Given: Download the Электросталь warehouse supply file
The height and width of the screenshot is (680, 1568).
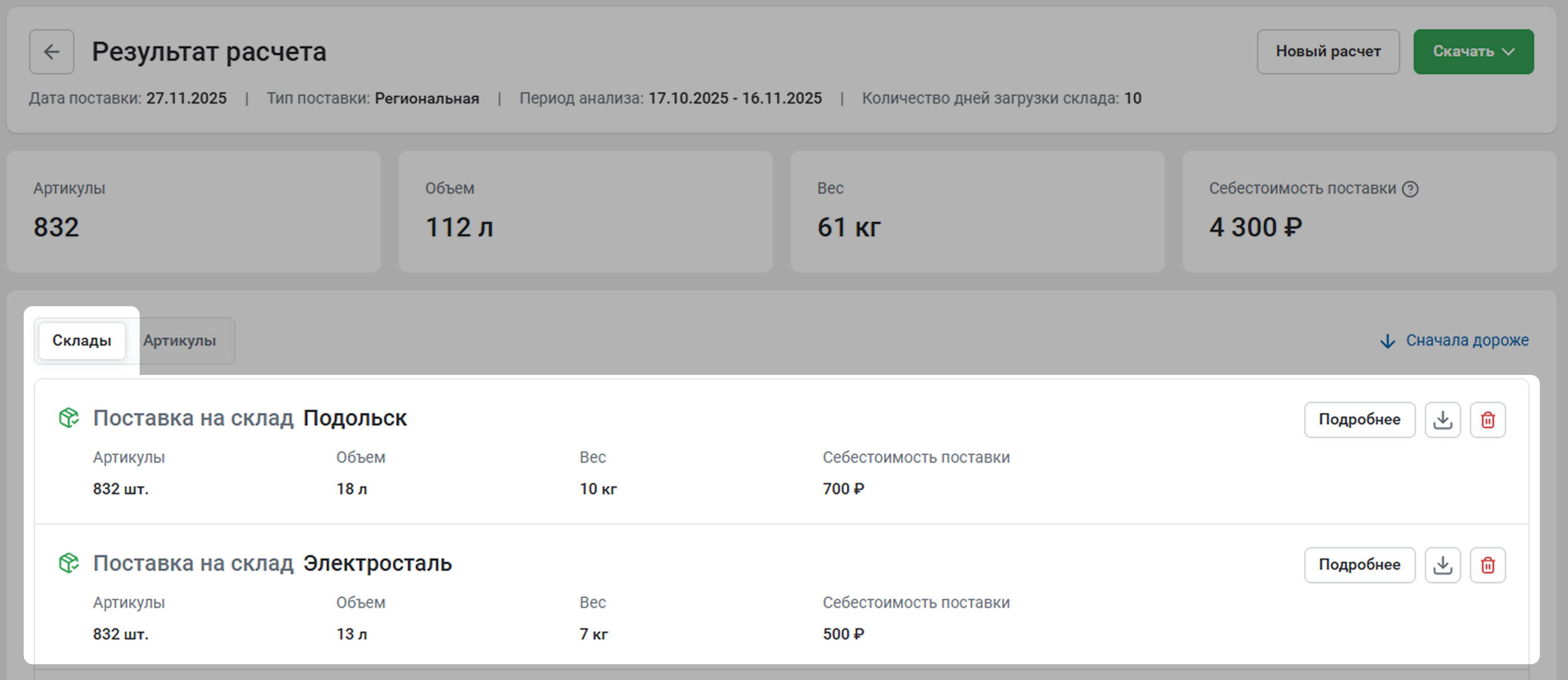Looking at the screenshot, I should coord(1442,565).
